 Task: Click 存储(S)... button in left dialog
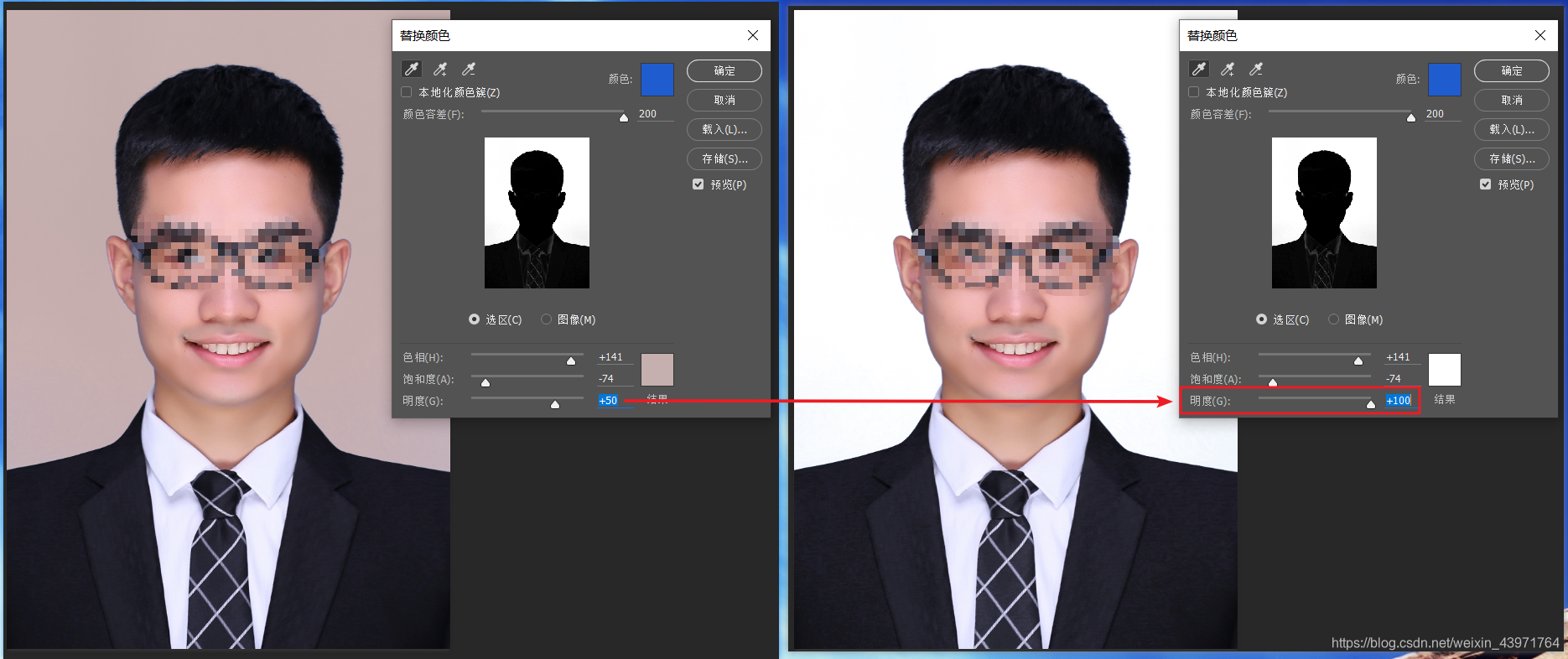coord(724,159)
